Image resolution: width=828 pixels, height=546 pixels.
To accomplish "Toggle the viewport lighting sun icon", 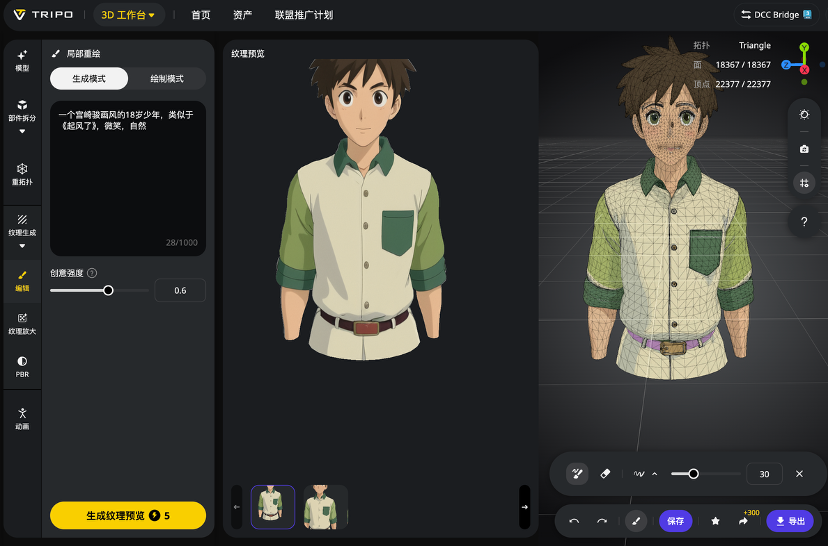I will click(x=804, y=115).
